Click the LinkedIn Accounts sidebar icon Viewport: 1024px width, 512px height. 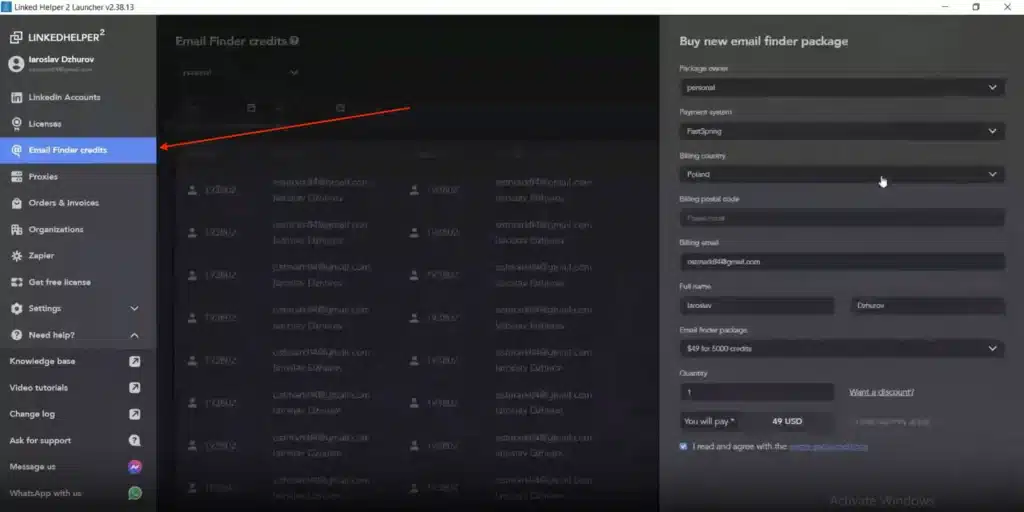click(x=16, y=97)
